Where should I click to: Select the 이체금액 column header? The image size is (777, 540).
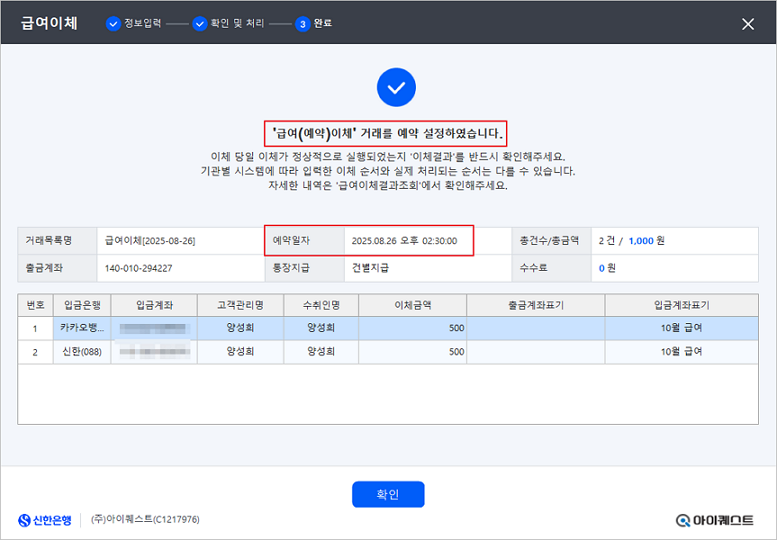[412, 305]
